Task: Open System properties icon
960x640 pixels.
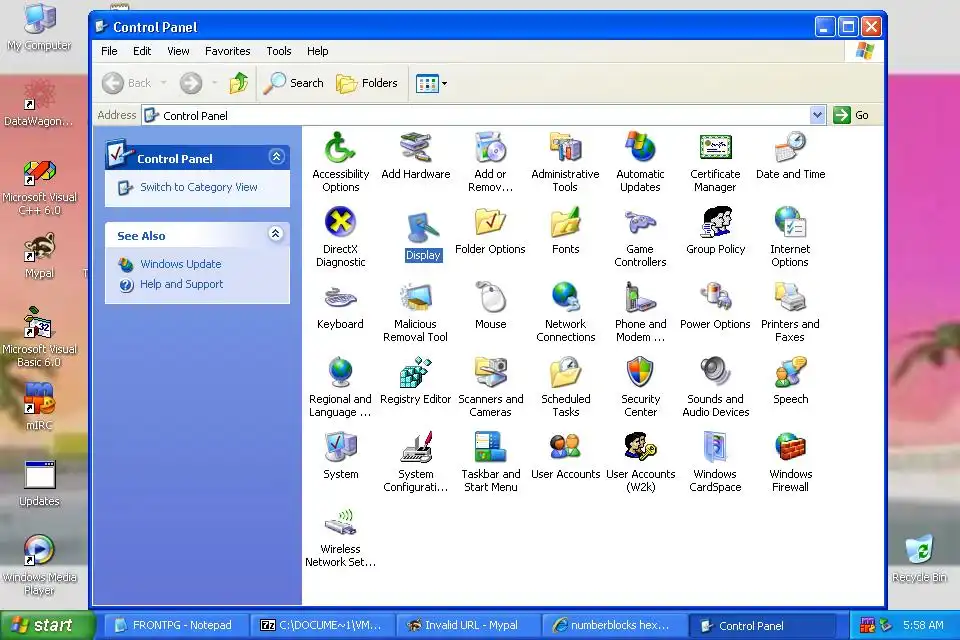Action: (340, 447)
